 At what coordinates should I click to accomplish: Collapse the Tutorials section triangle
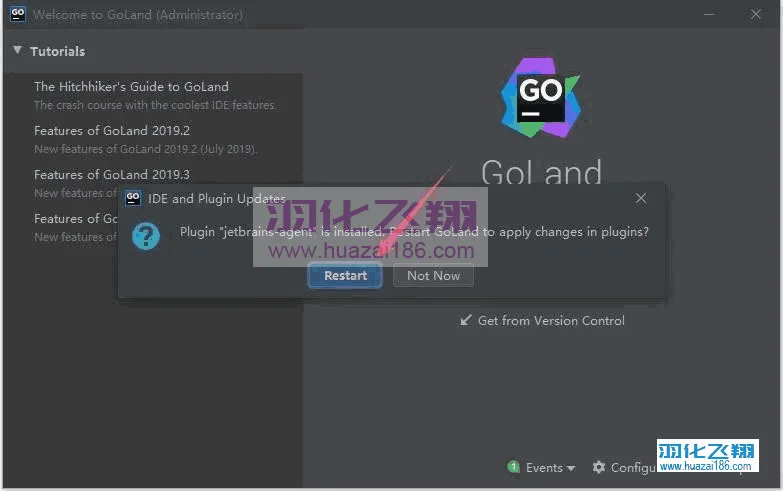click(17, 50)
